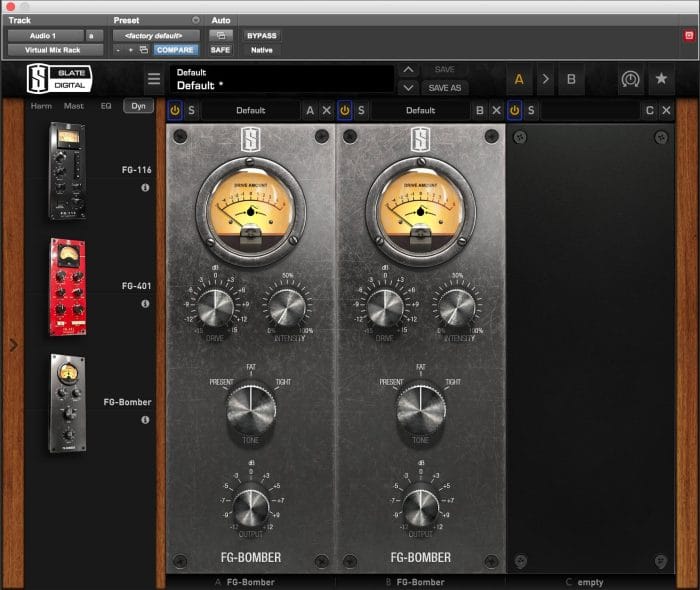Switch to the EQ module tab

pyautogui.click(x=106, y=106)
